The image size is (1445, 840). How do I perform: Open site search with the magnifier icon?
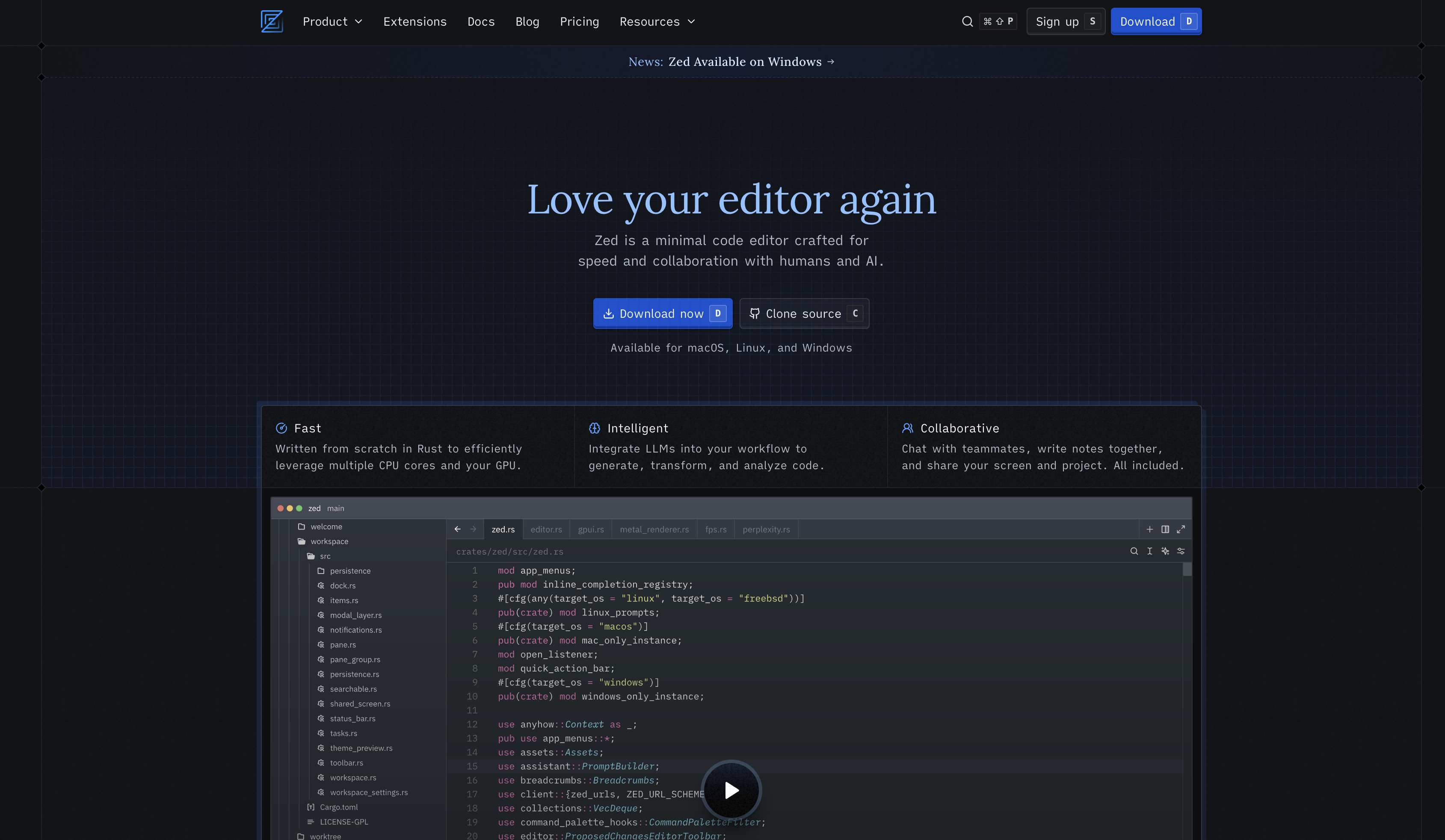point(967,21)
